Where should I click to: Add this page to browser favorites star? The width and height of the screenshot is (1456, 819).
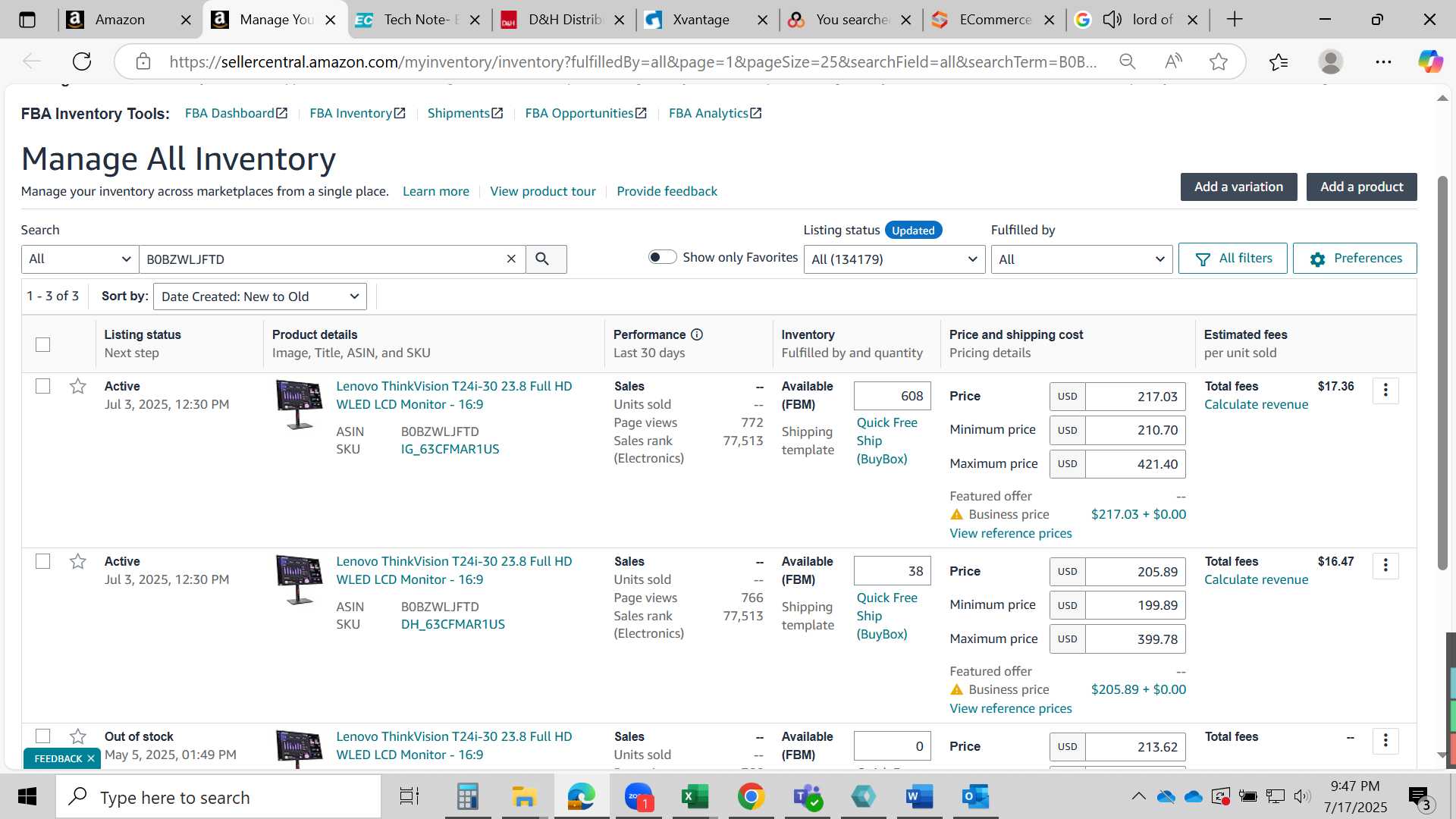click(1219, 61)
